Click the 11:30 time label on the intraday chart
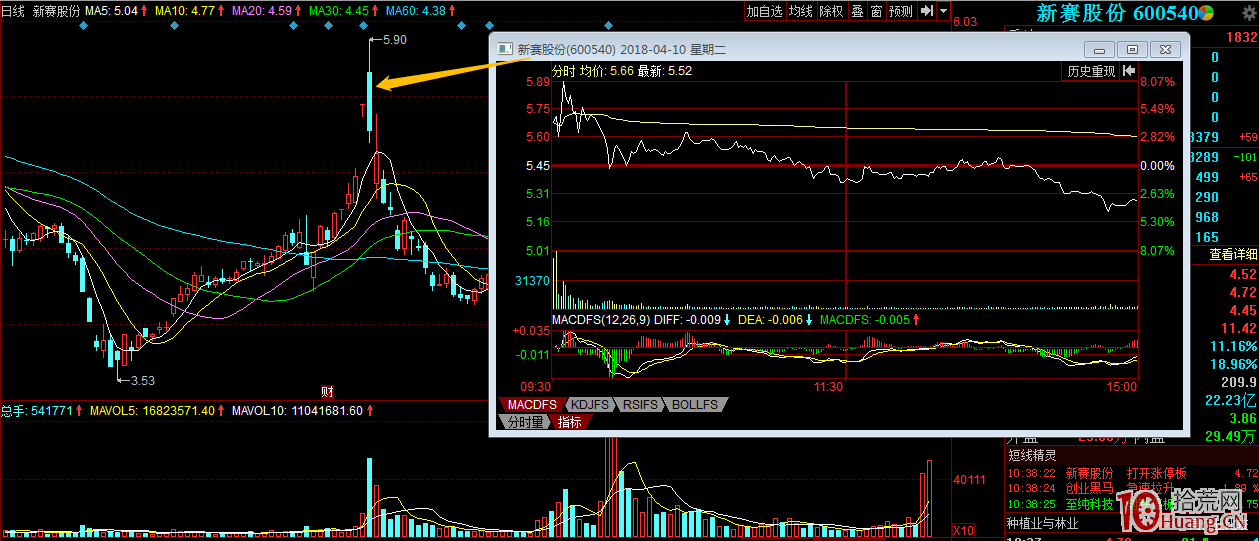 click(x=830, y=386)
